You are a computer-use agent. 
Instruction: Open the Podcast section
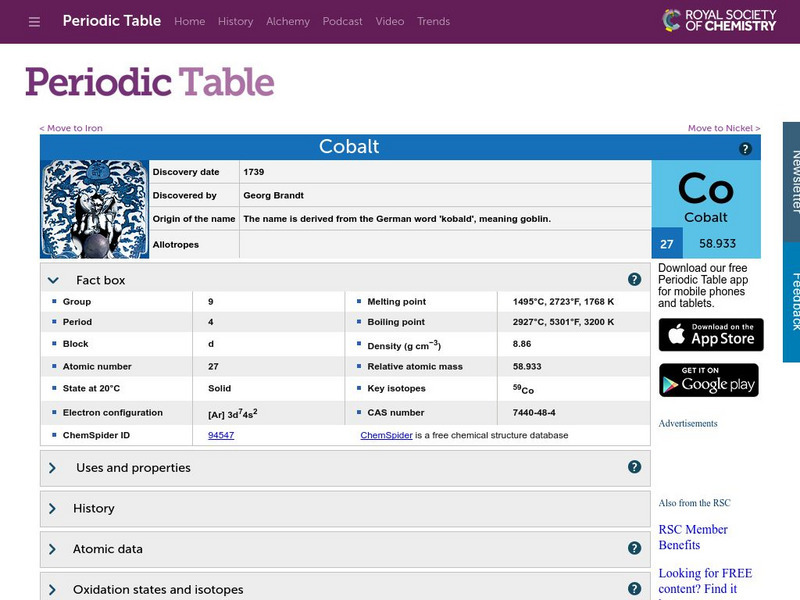pyautogui.click(x=343, y=21)
